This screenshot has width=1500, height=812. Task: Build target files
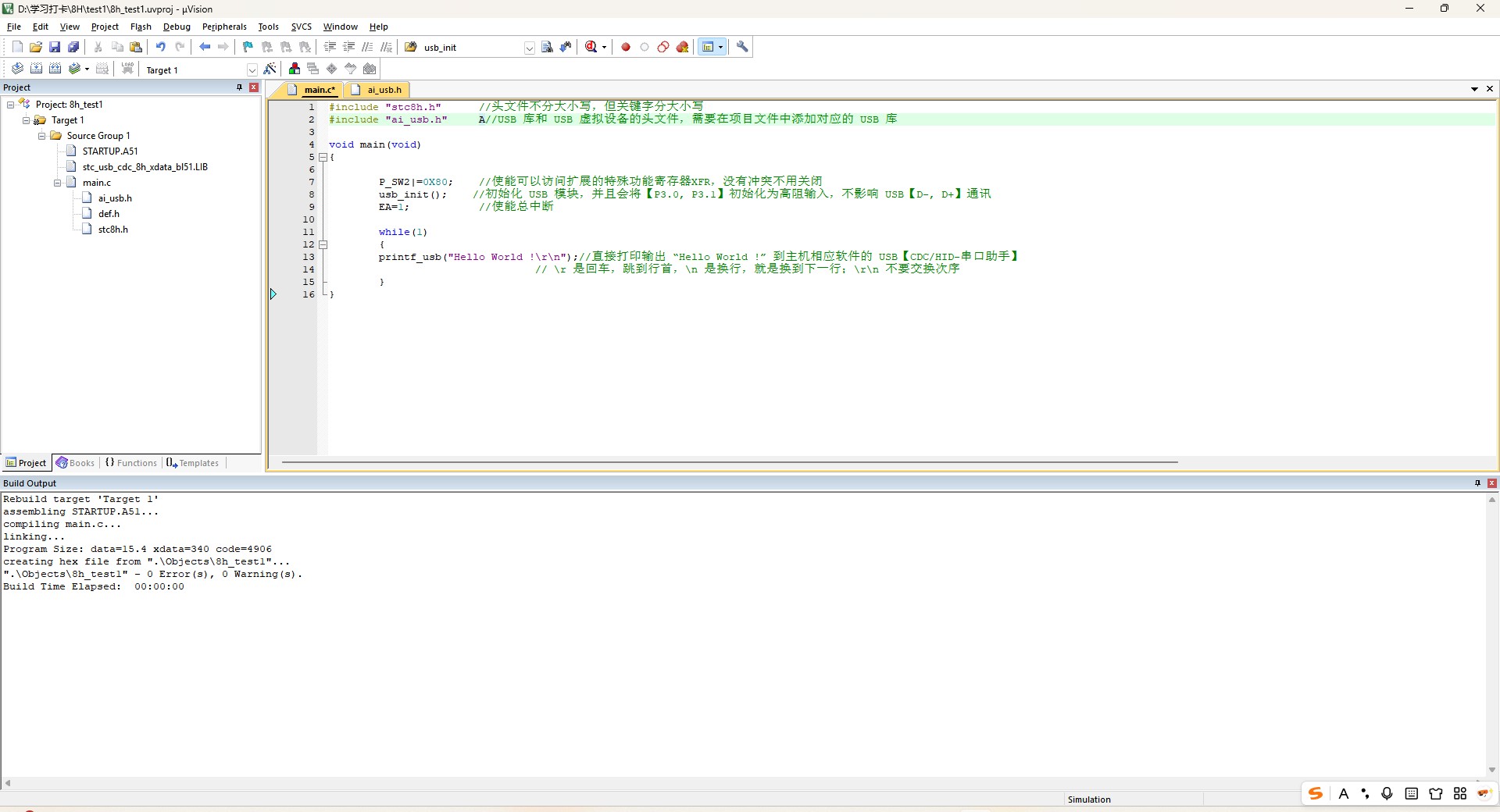coord(36,69)
